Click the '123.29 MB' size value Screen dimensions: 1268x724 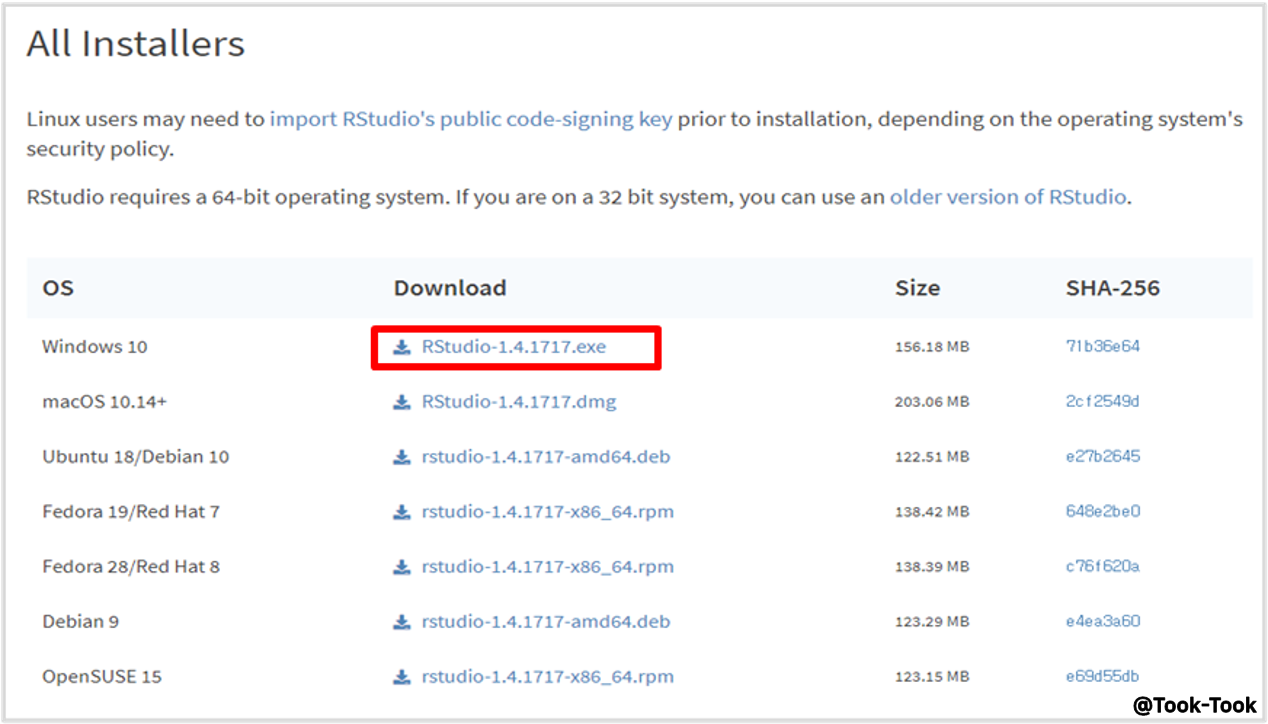932,622
